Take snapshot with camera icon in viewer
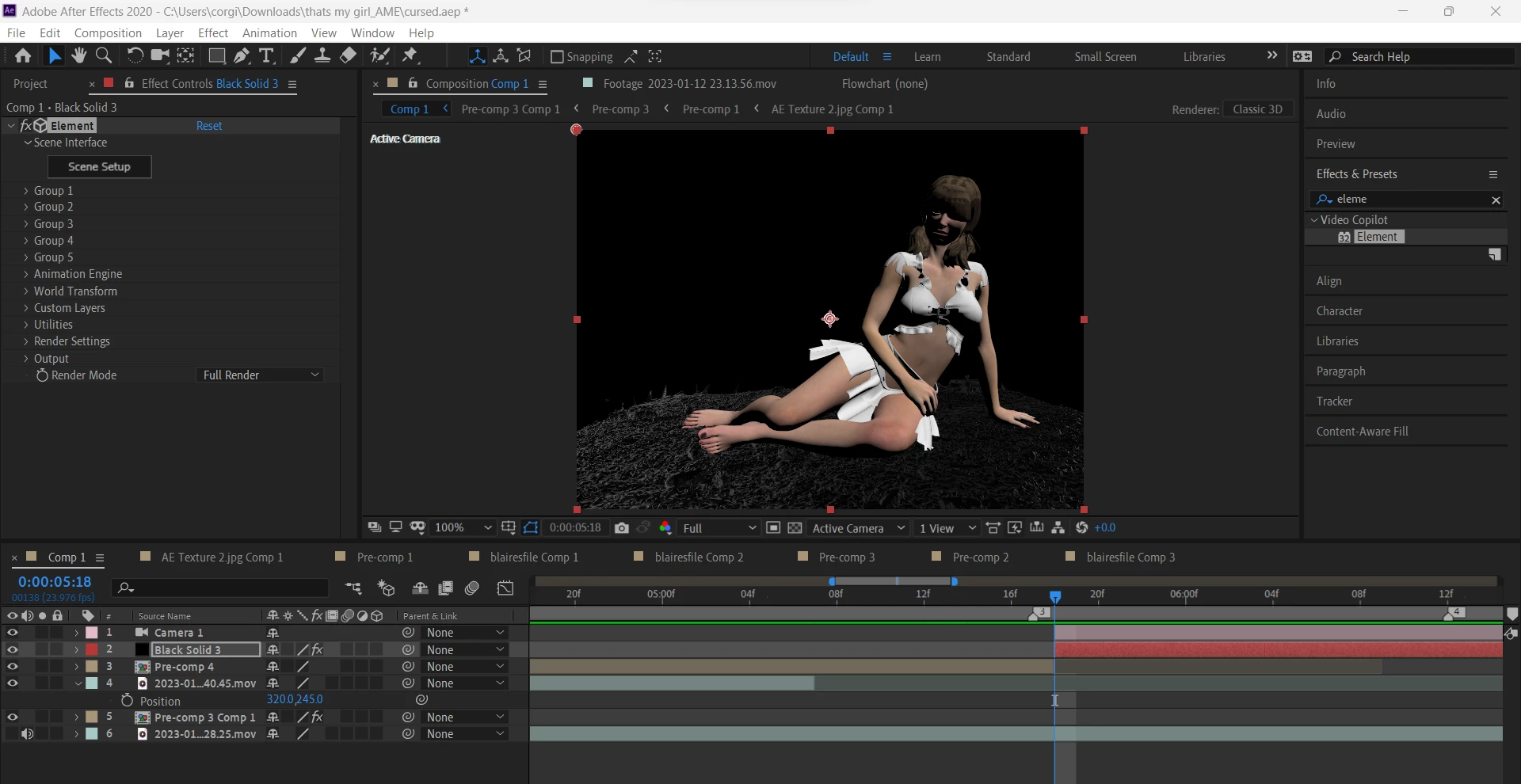 622,528
